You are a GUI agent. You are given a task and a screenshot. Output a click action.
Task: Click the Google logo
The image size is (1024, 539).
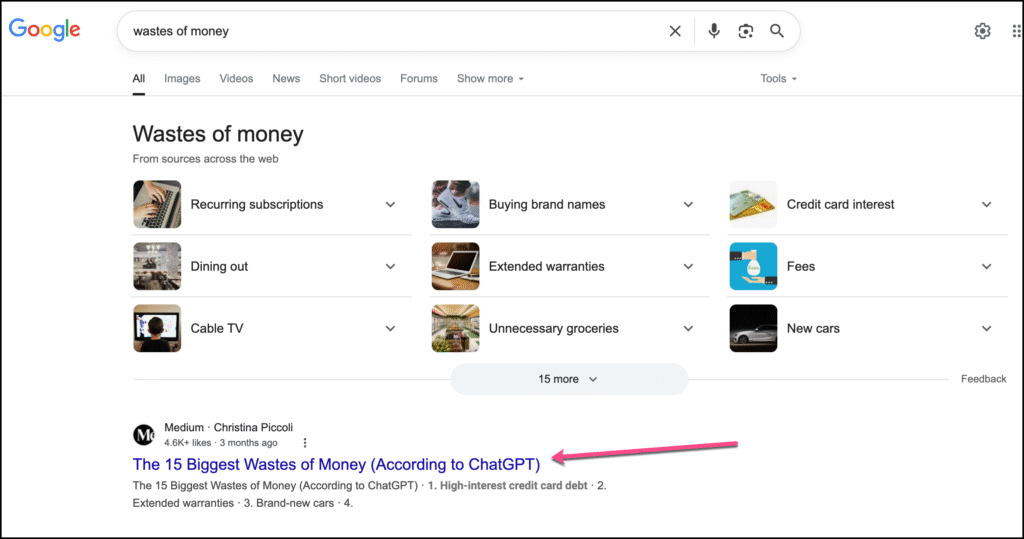click(45, 30)
